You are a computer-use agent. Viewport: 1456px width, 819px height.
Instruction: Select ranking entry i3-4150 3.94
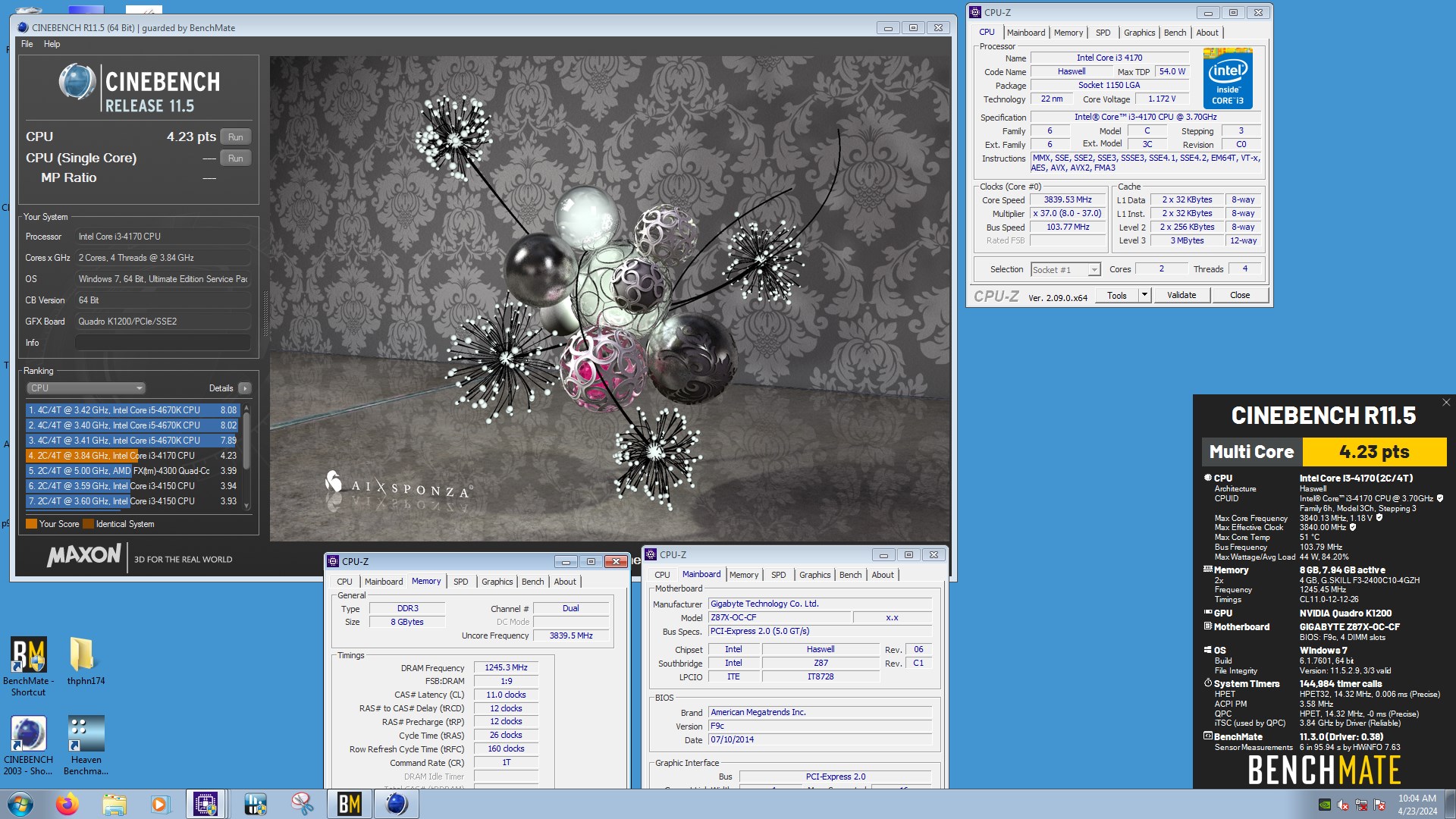point(133,486)
